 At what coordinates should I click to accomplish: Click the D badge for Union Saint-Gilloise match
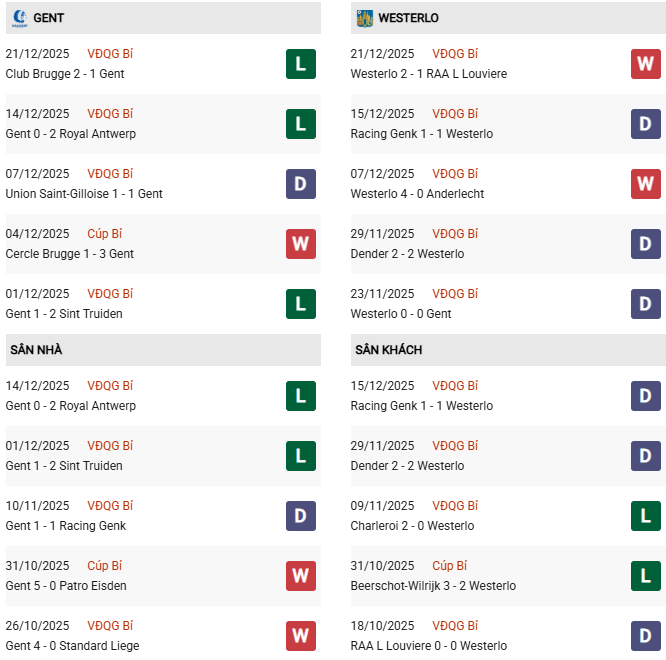(x=301, y=184)
